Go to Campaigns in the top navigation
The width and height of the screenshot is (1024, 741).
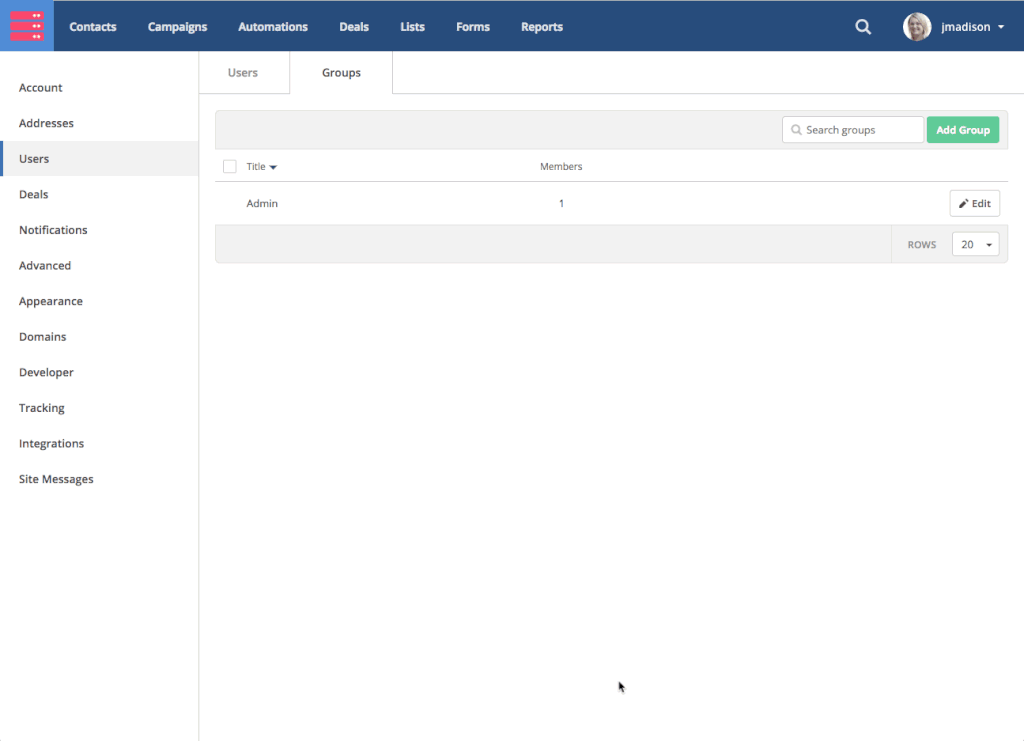pyautogui.click(x=177, y=27)
